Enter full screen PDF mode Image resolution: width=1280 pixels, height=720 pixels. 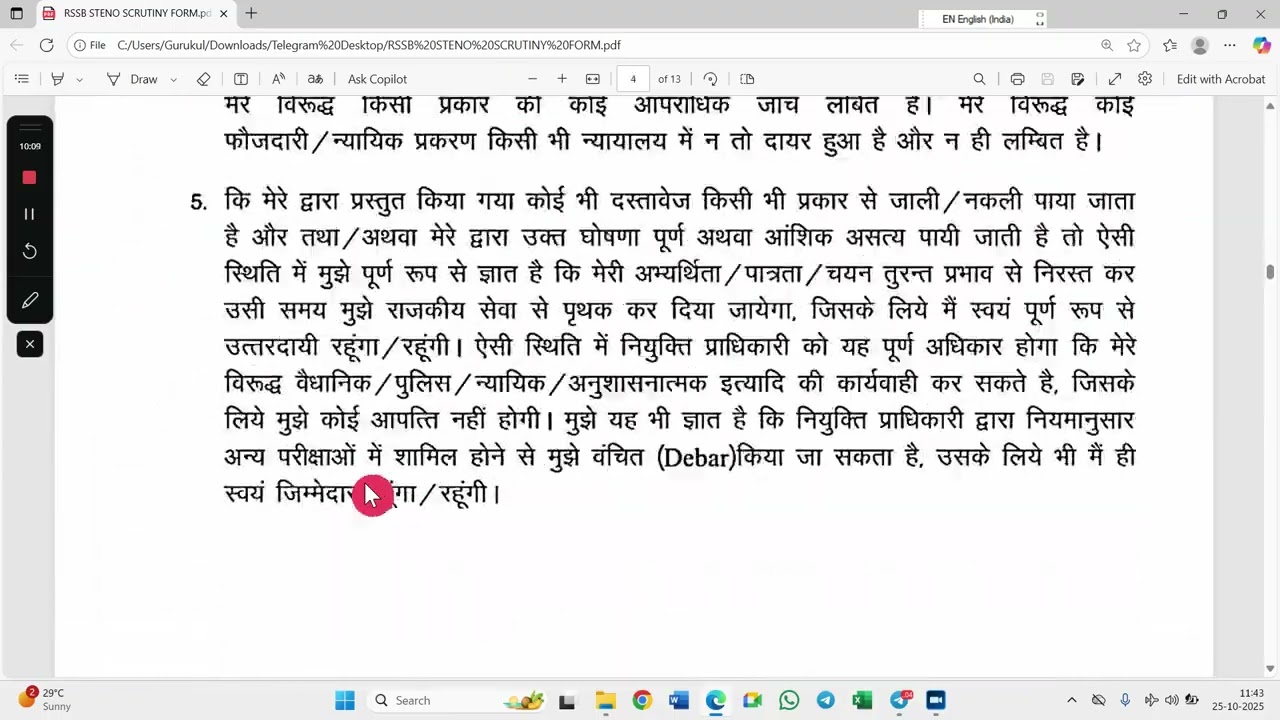(1115, 79)
